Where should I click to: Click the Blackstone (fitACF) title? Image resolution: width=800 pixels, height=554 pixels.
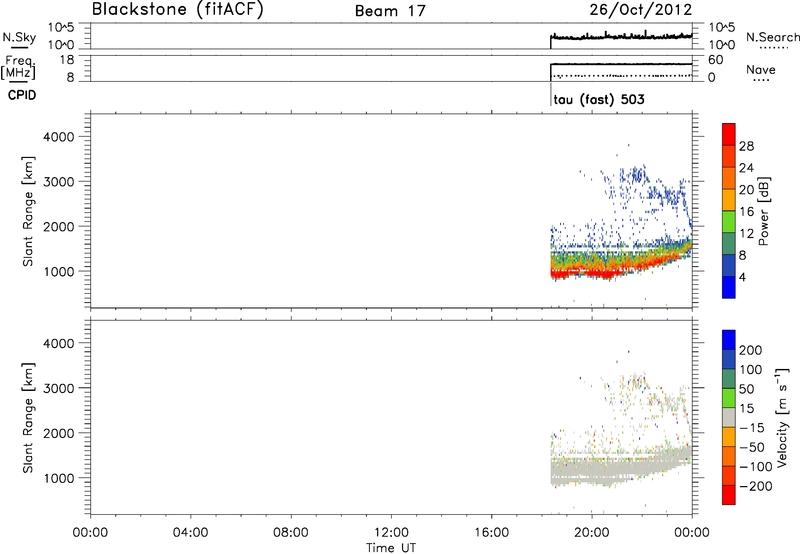coord(178,9)
